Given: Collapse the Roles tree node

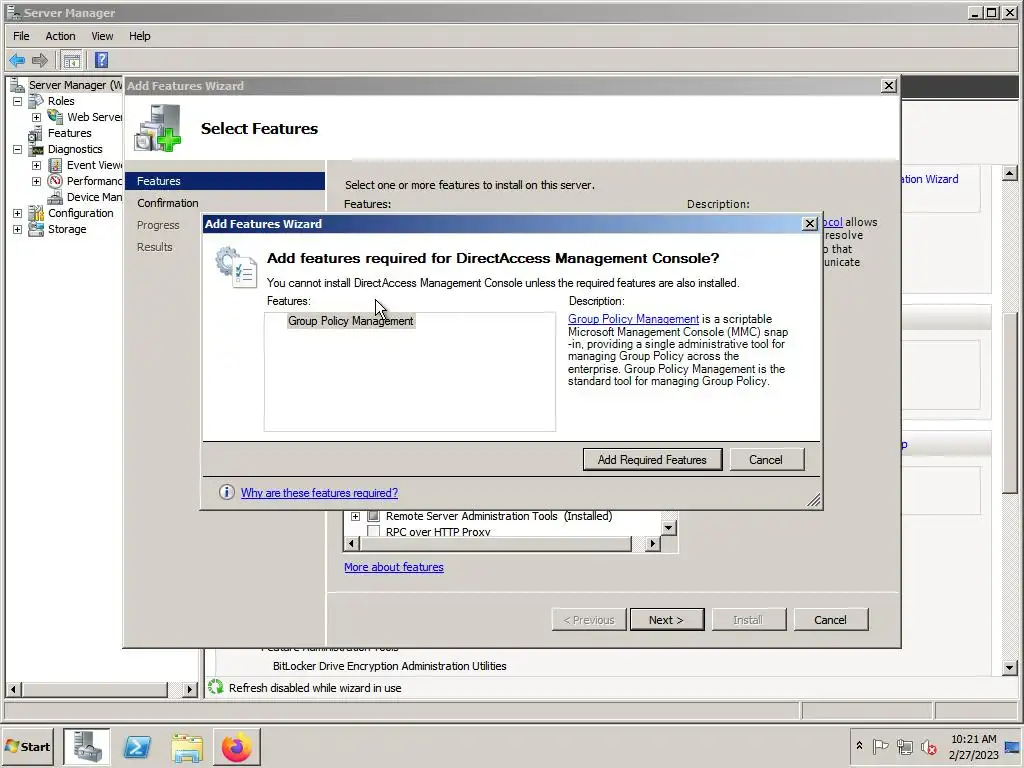Looking at the screenshot, I should click(18, 101).
